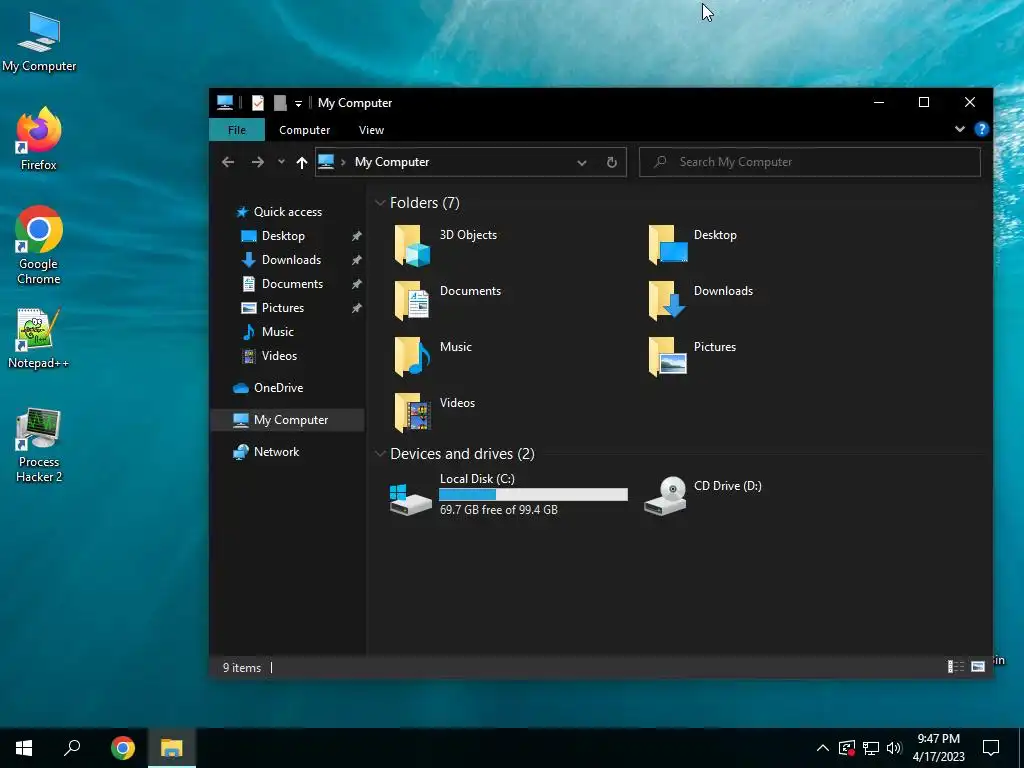The height and width of the screenshot is (768, 1024).
Task: Launch Chrome from the taskbar
Action: (x=123, y=748)
